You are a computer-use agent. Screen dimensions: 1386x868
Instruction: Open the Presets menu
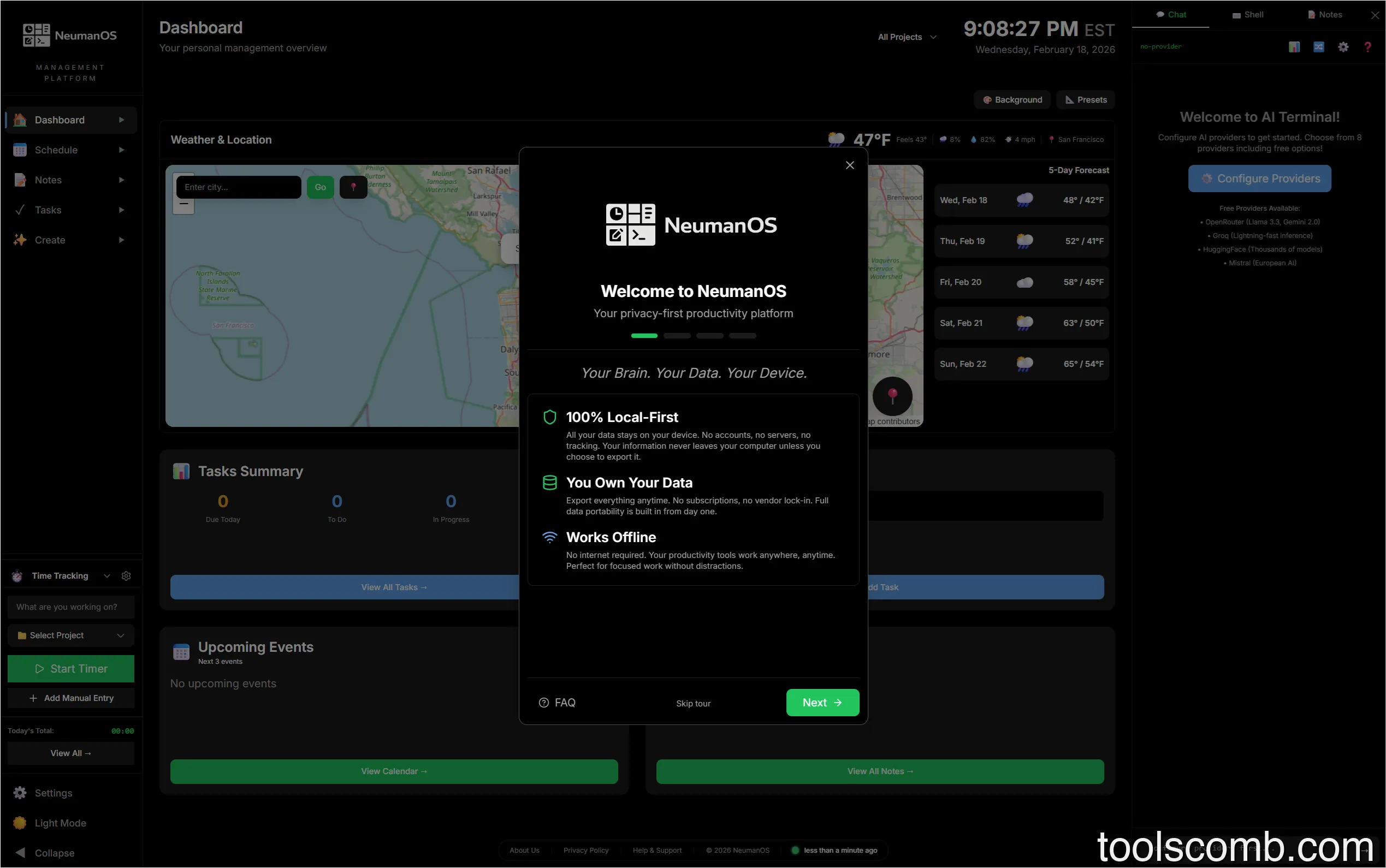pyautogui.click(x=1086, y=100)
